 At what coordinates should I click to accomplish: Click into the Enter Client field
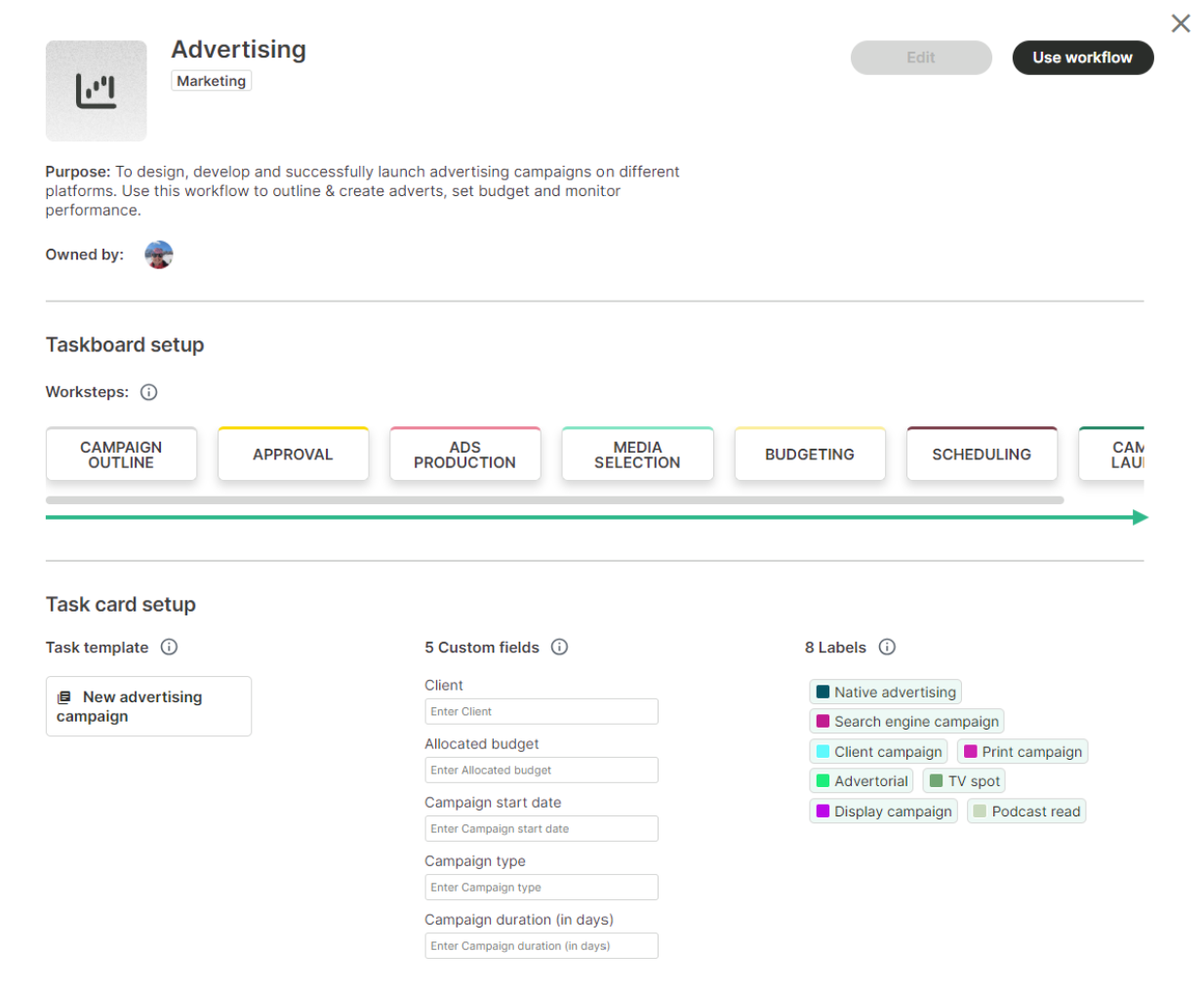click(541, 711)
